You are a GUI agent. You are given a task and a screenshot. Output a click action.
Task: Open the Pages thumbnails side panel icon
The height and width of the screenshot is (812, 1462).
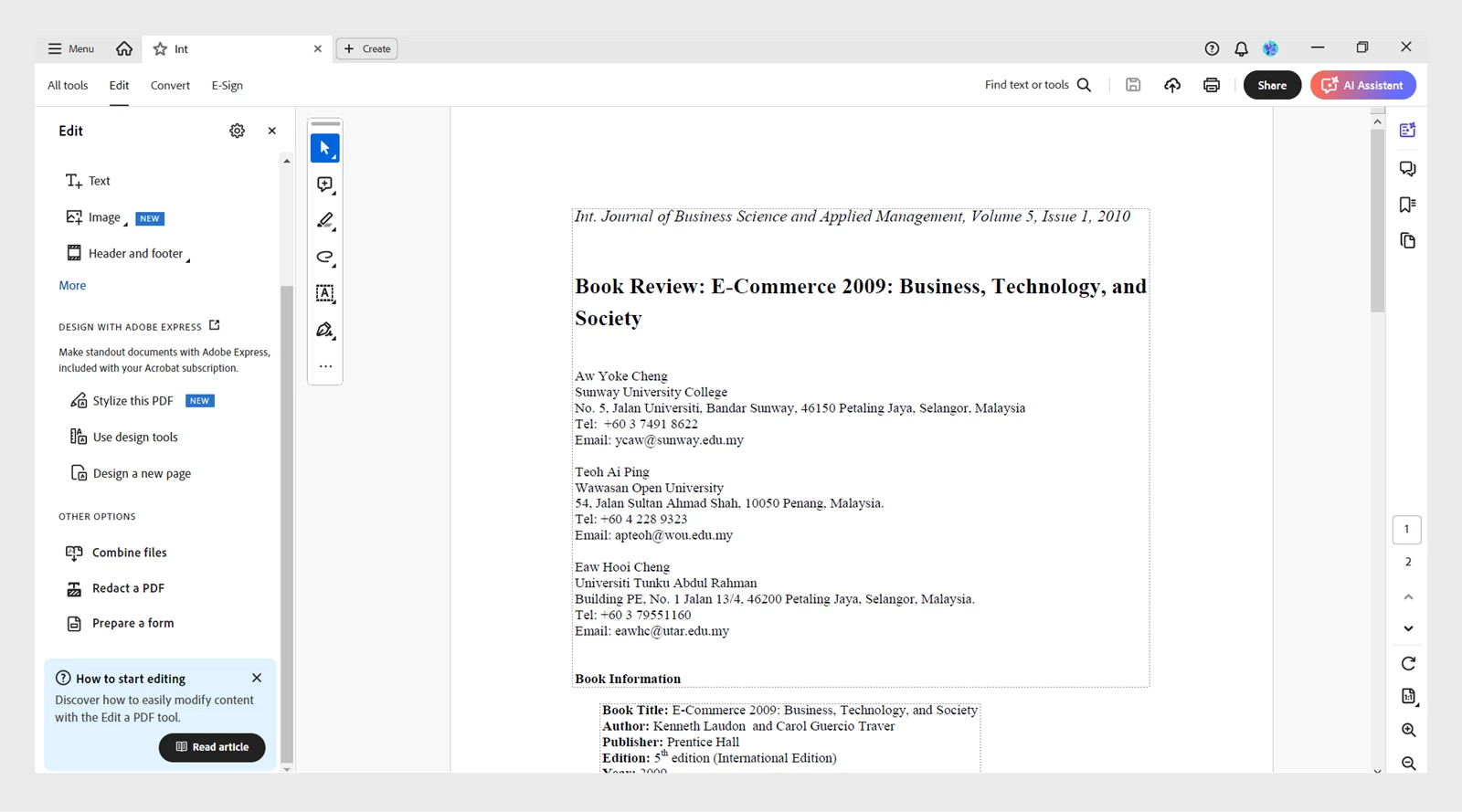pyautogui.click(x=1408, y=241)
